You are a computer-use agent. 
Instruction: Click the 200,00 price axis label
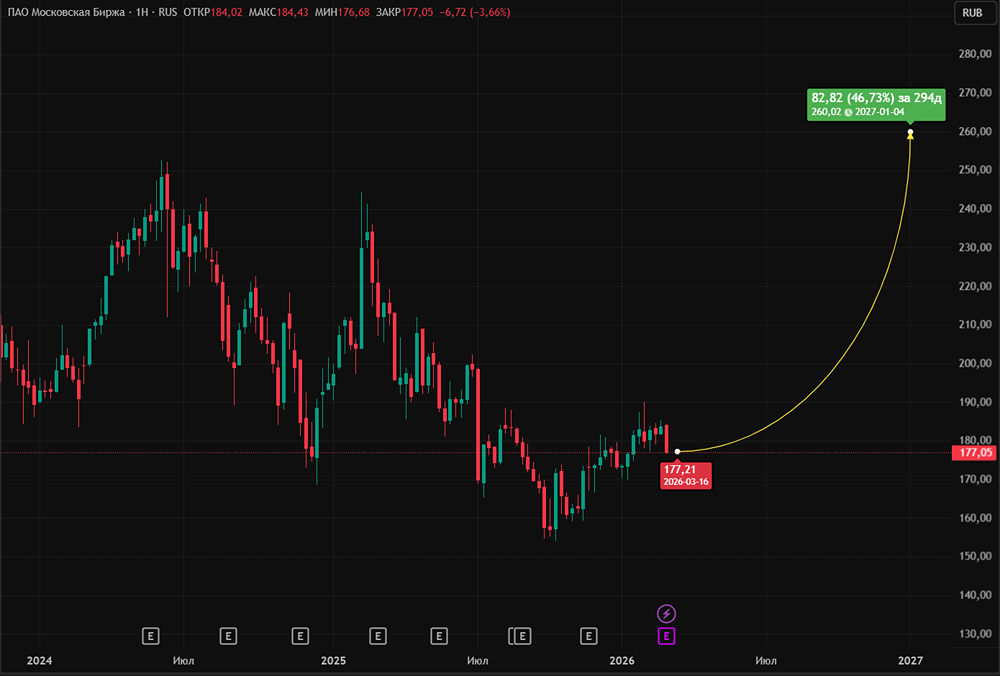pyautogui.click(x=975, y=364)
